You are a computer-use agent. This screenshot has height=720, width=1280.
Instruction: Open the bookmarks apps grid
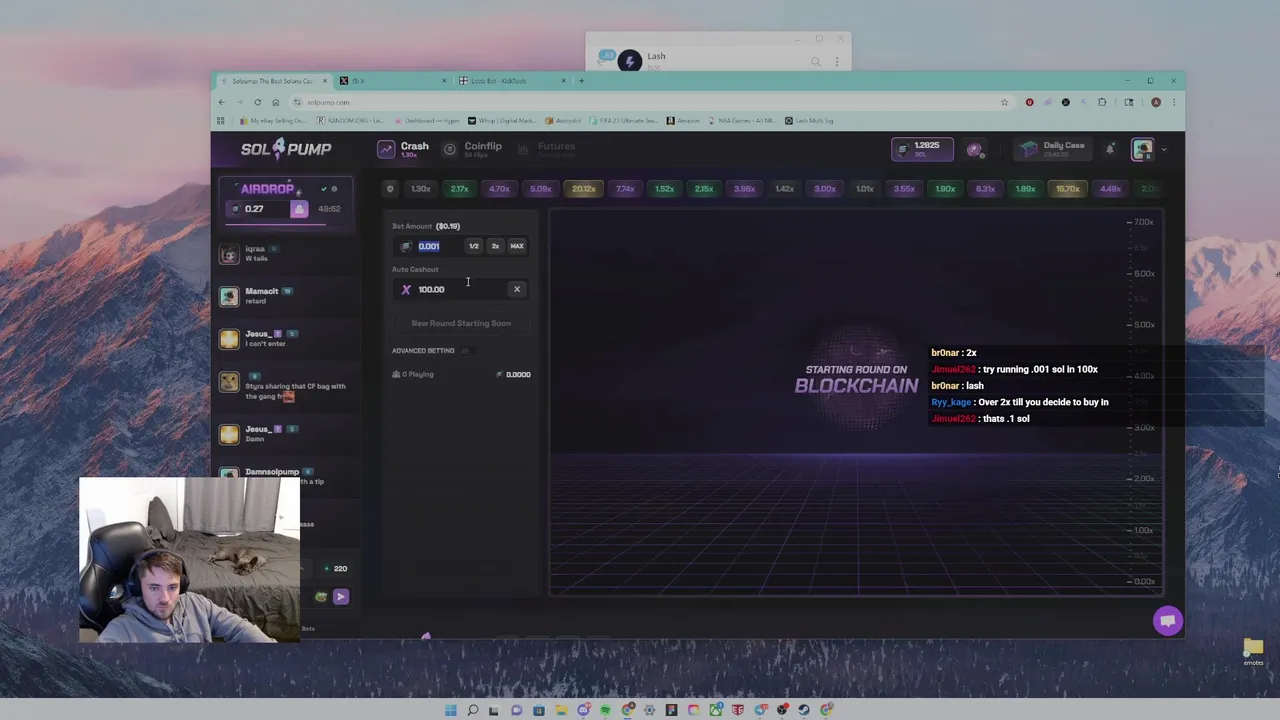coord(221,121)
